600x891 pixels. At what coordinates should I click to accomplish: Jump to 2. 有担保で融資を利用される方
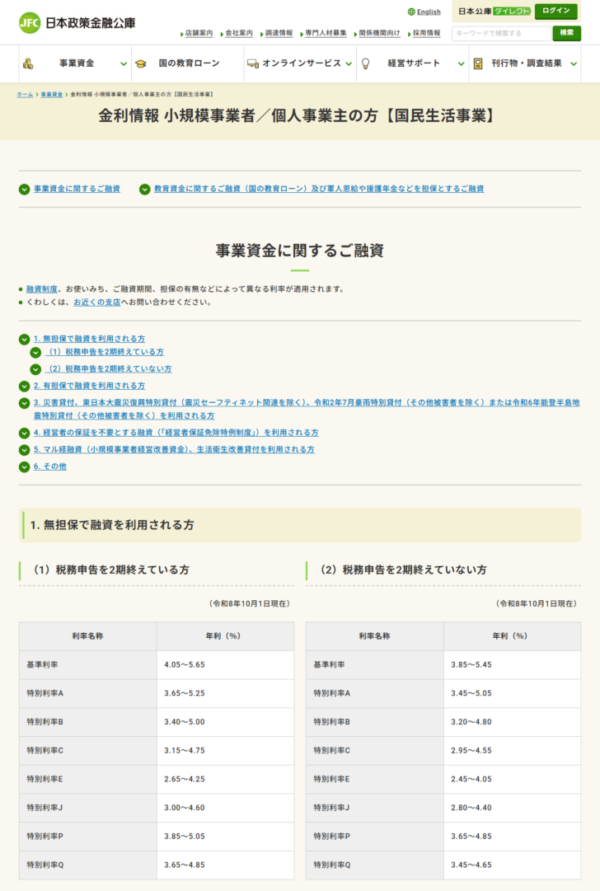89,386
